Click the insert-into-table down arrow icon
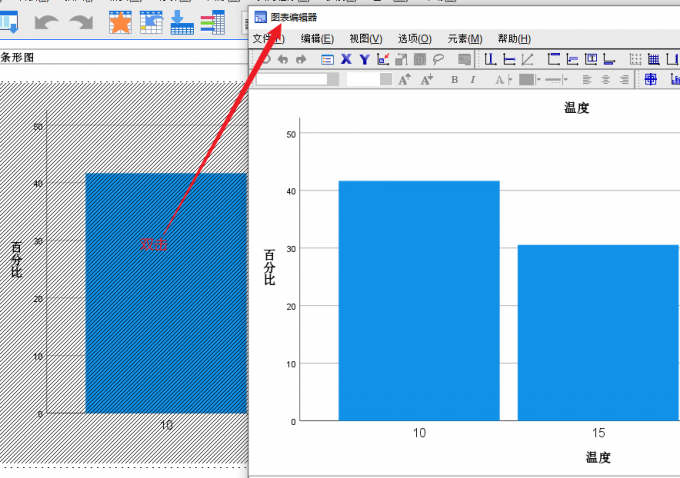This screenshot has height=478, width=680. (x=182, y=22)
